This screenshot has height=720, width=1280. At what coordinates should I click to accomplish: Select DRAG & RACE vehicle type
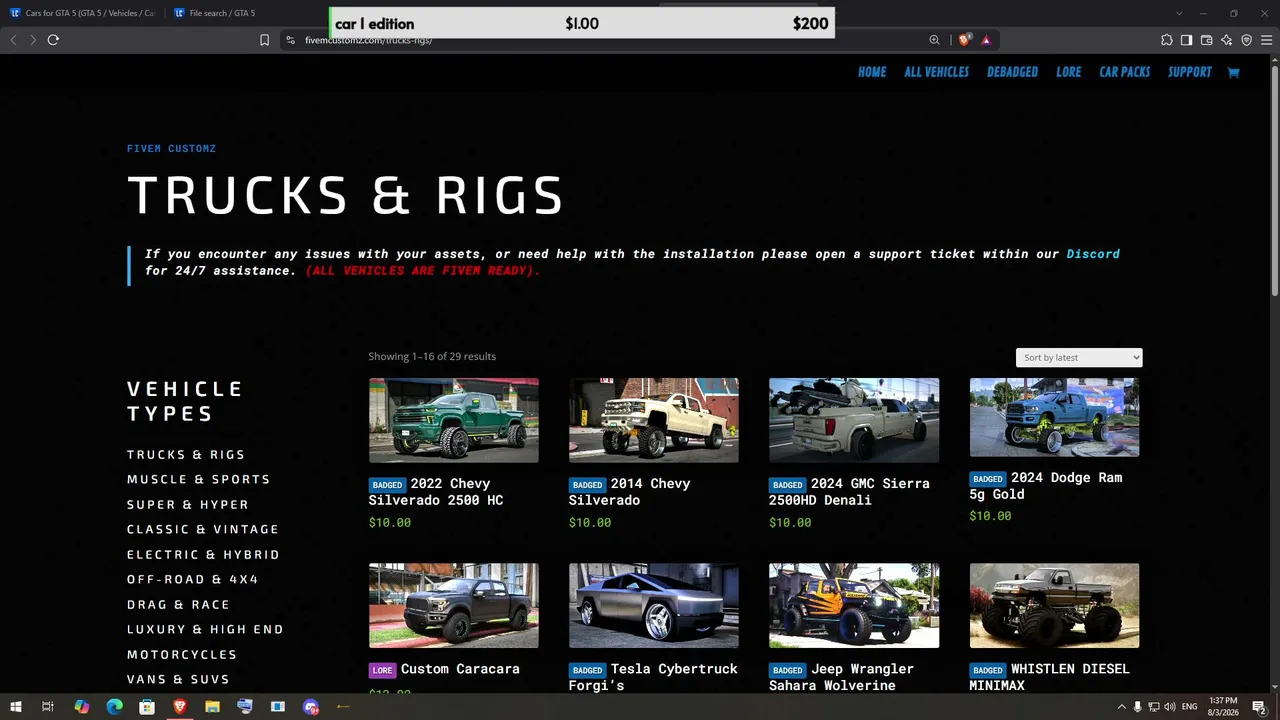point(179,604)
